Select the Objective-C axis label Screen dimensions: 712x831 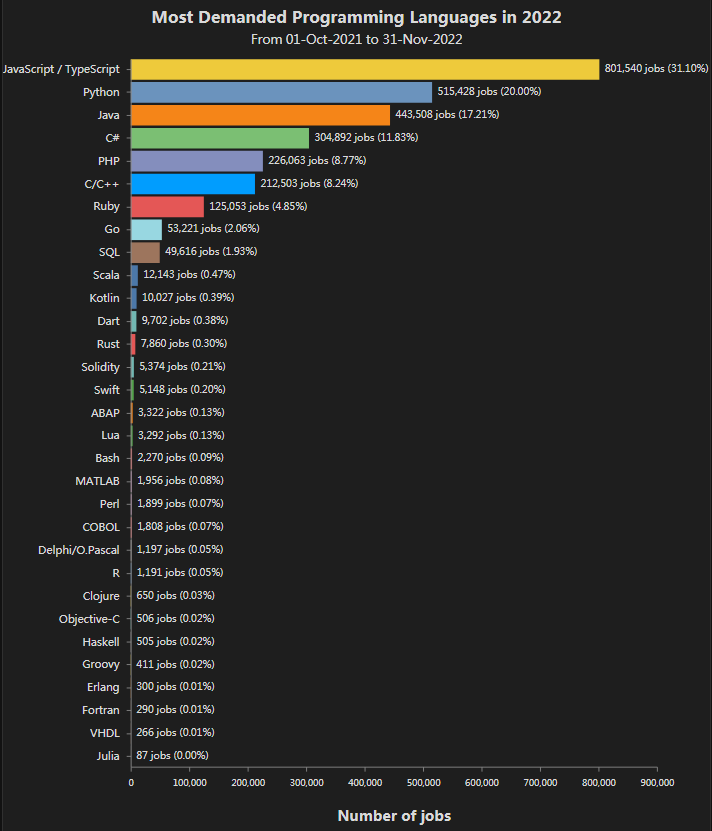[89, 619]
